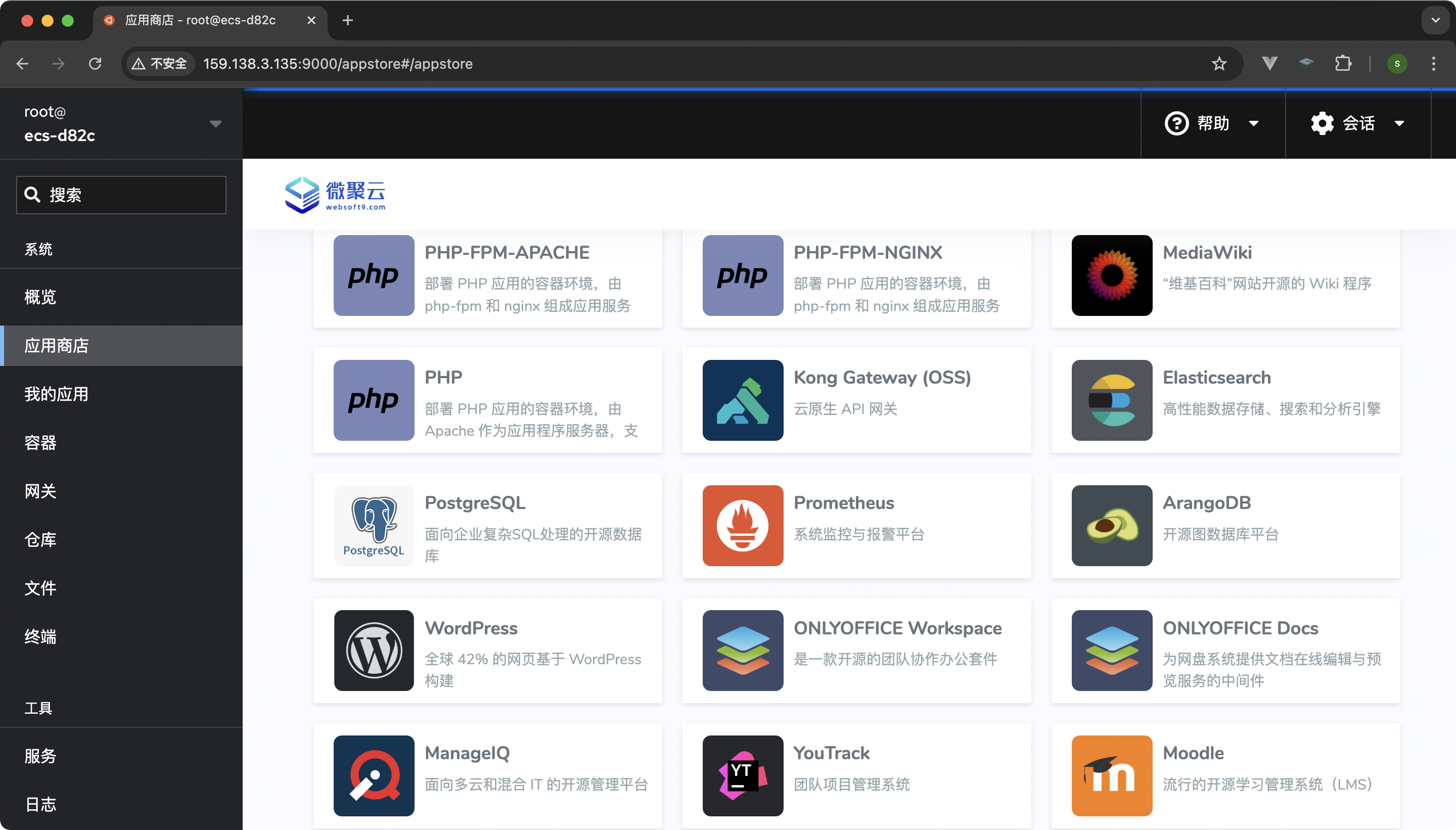Open ONLYOFFICE Workspace app title

click(897, 628)
